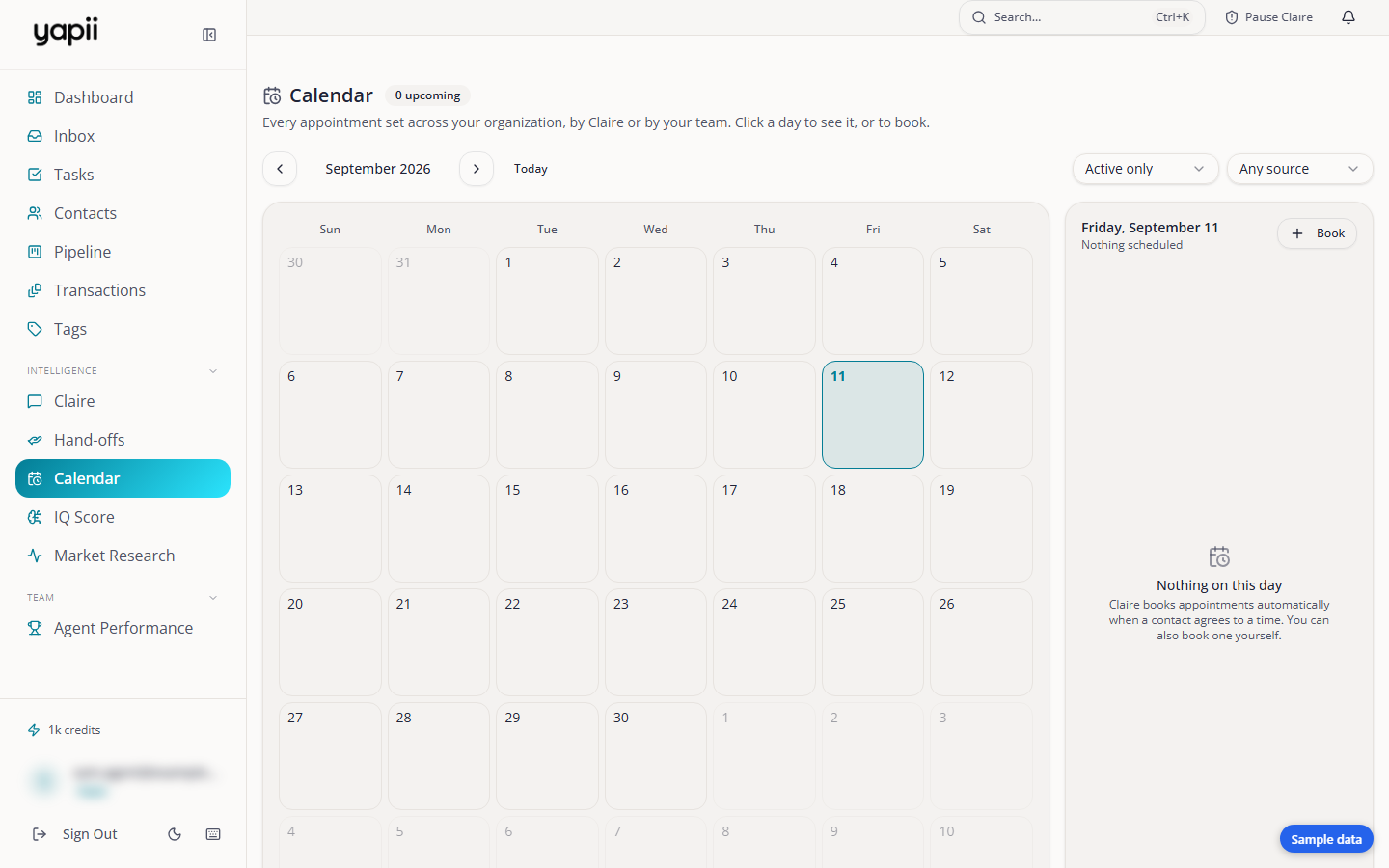Open Pipeline from the sidebar
This screenshot has height=868, width=1389.
[x=123, y=252]
